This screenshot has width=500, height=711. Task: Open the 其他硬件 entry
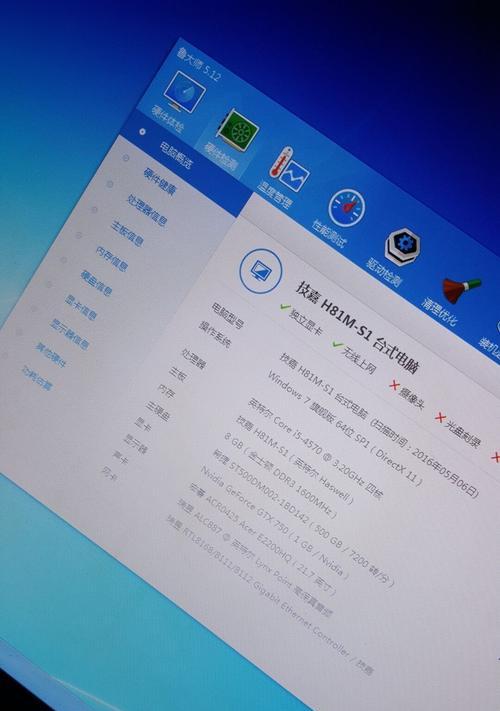[x=51, y=355]
